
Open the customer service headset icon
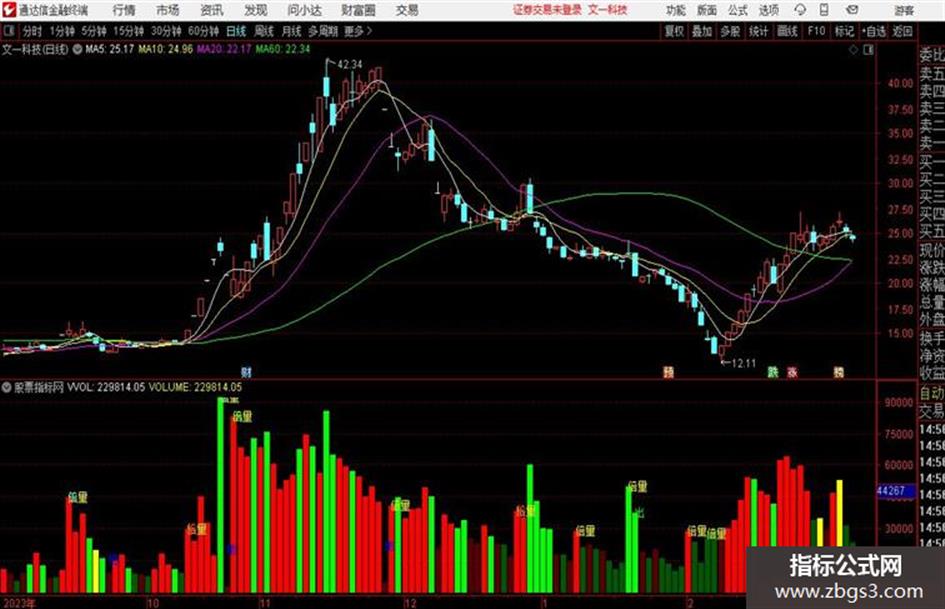click(800, 10)
